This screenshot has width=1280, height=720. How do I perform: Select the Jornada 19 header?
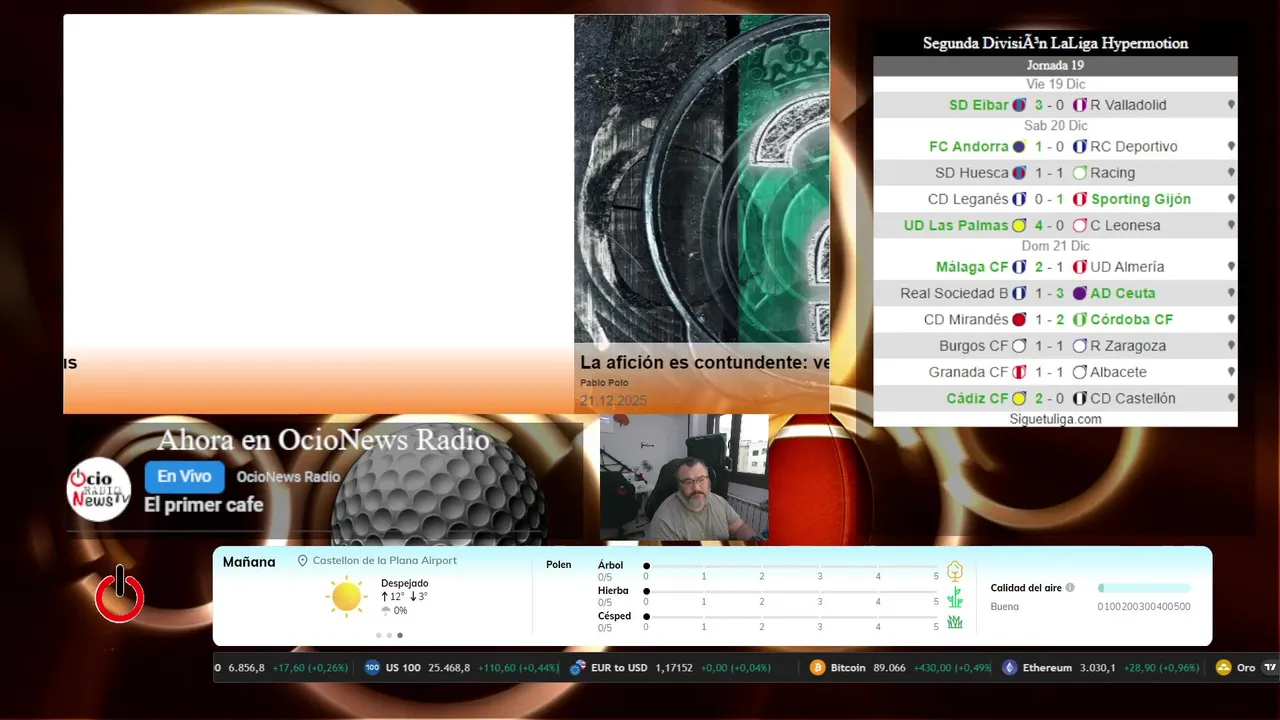1055,66
